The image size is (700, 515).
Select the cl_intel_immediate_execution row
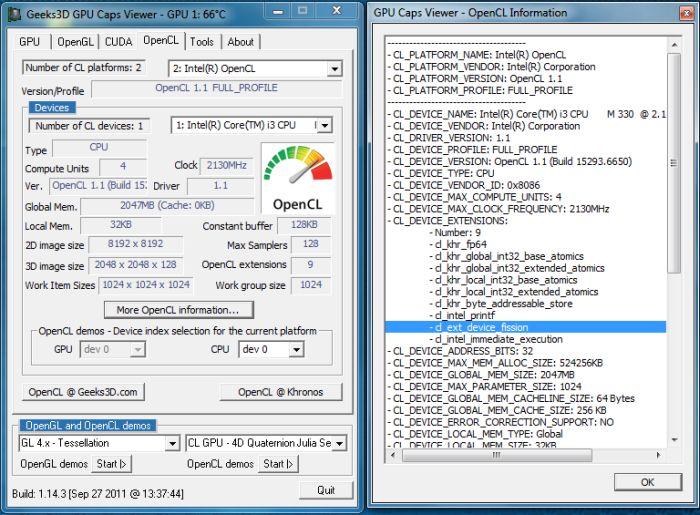[x=496, y=339]
